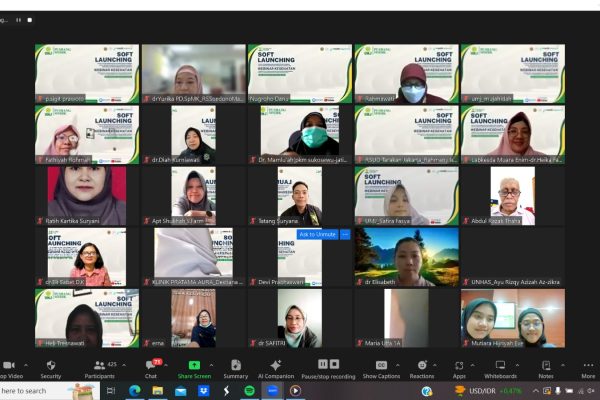Click the Stop Video camera icon

click(8, 365)
